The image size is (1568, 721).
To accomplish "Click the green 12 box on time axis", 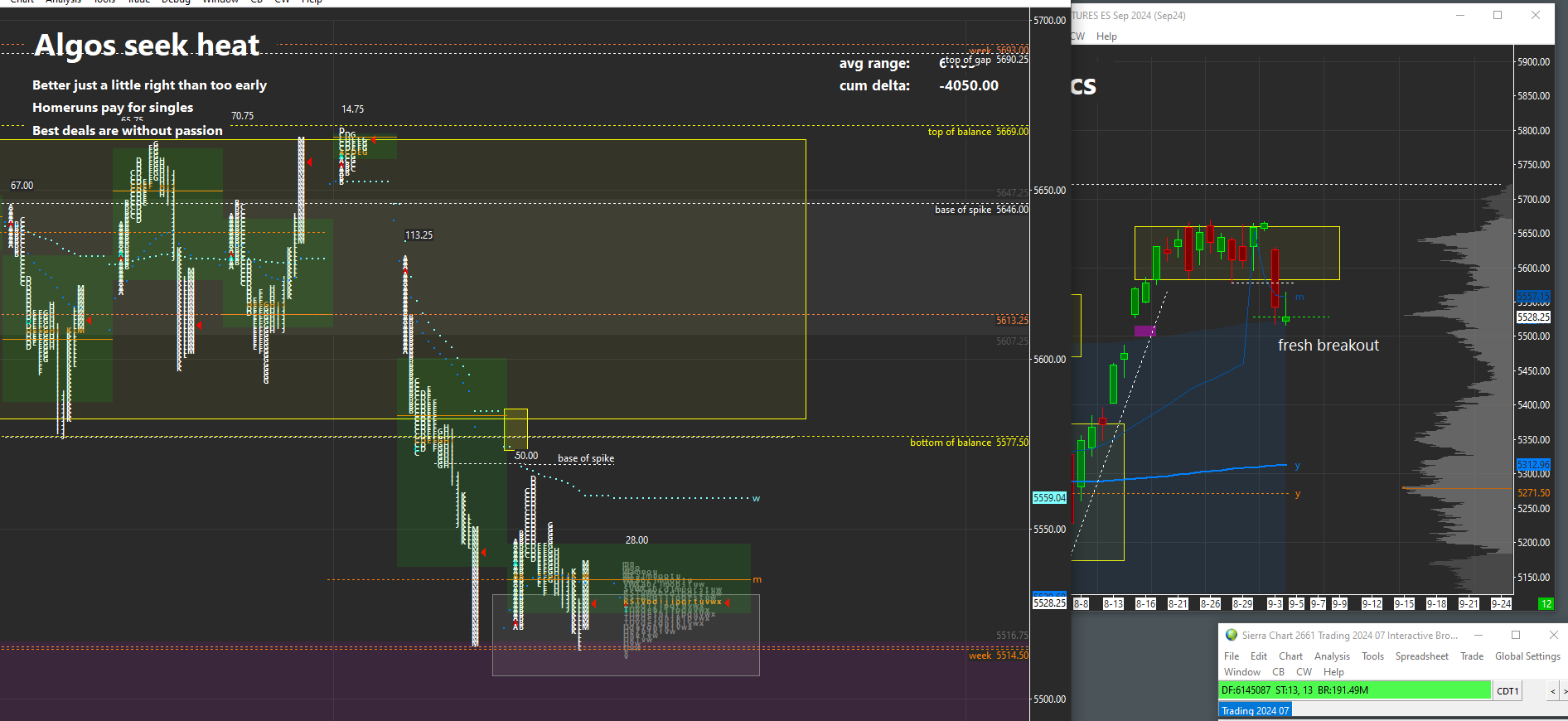I will tap(1546, 603).
